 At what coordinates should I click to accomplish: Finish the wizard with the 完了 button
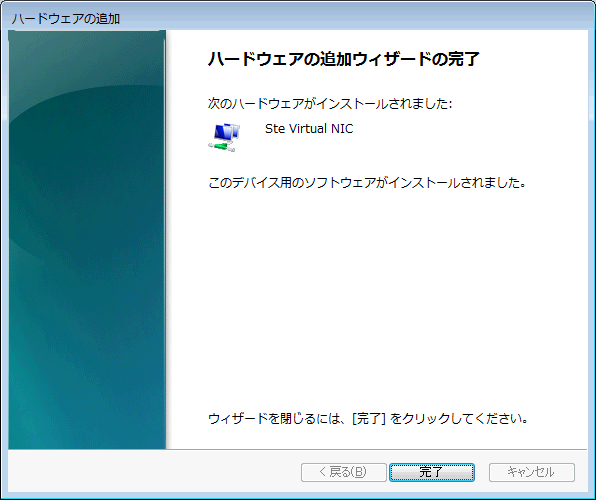(x=432, y=472)
